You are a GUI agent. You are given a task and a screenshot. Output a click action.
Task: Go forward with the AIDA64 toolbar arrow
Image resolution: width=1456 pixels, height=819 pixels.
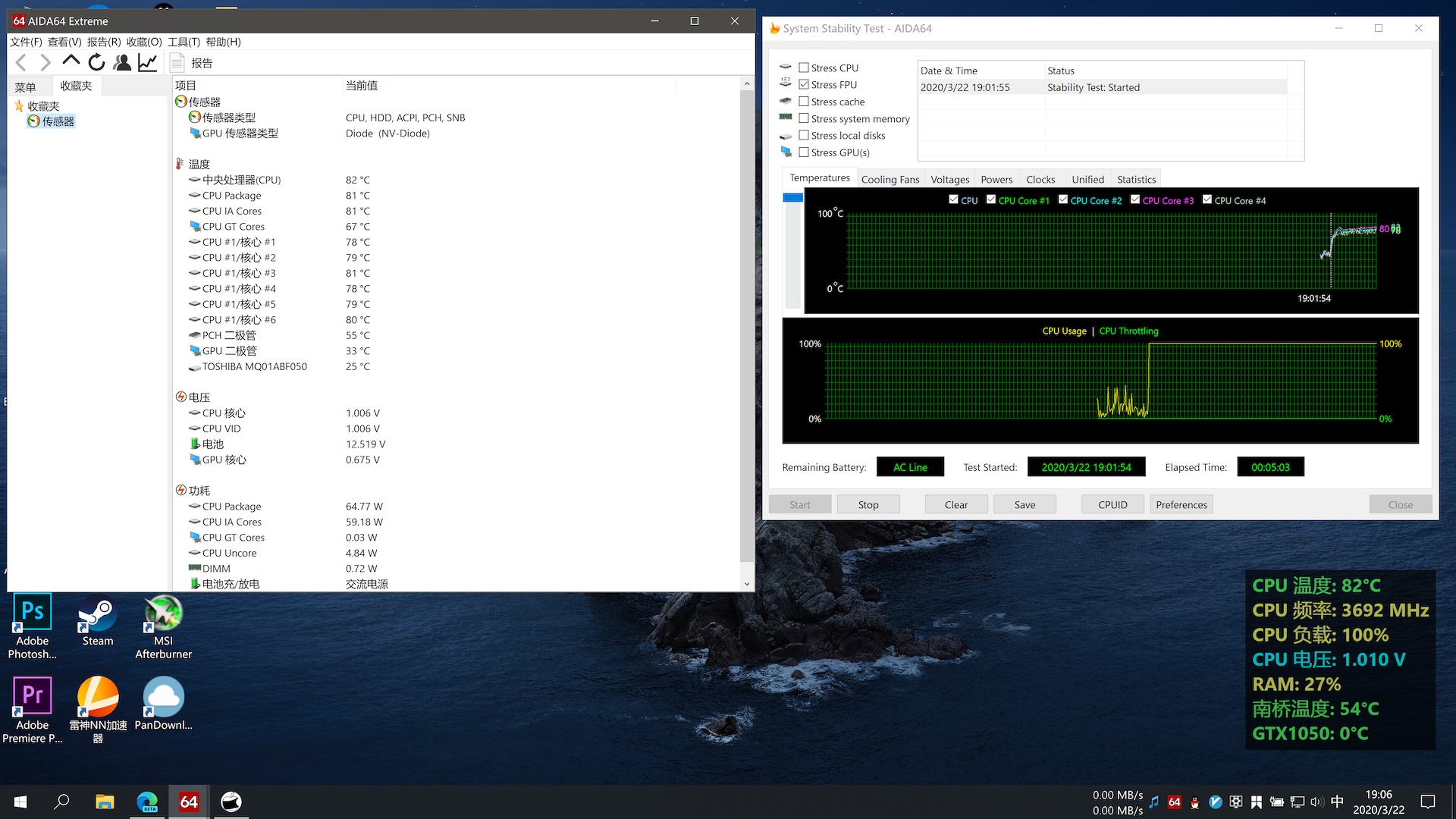point(46,63)
